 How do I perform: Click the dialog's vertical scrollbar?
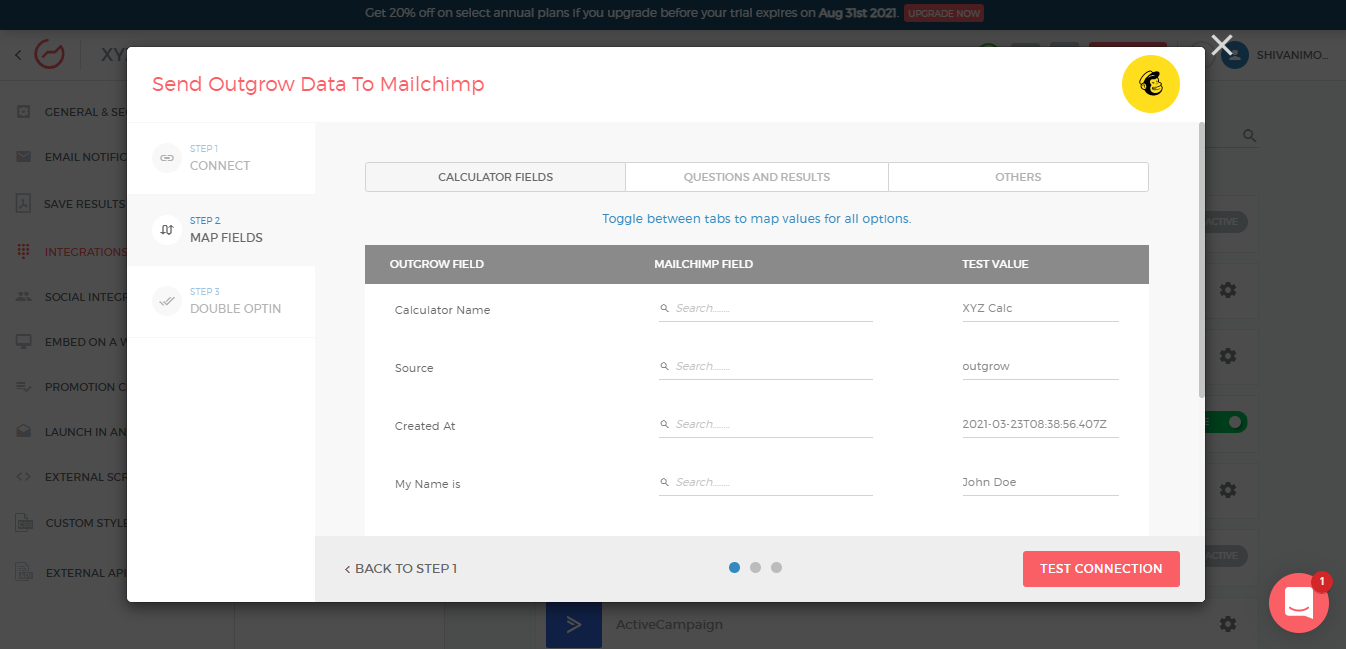pos(1201,260)
